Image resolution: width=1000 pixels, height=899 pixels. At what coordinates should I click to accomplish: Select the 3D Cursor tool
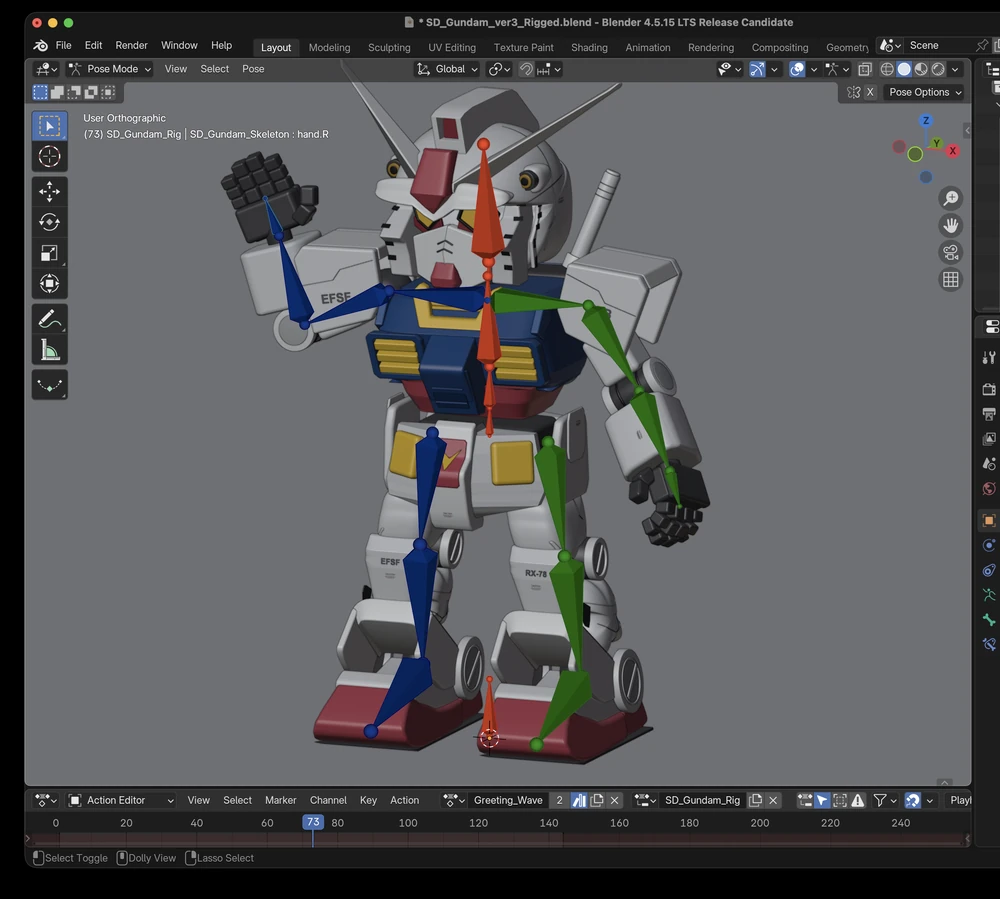[x=49, y=156]
